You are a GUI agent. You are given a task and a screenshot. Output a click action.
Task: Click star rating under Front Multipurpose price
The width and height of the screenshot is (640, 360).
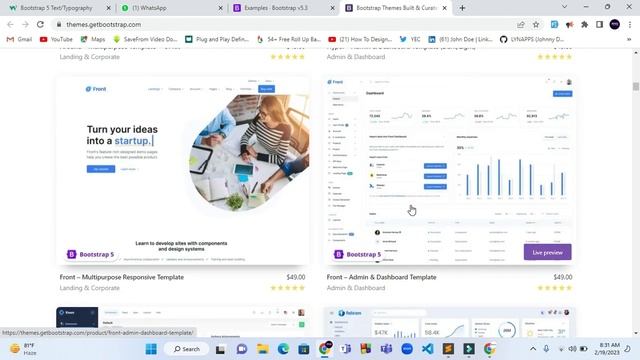tap(288, 288)
